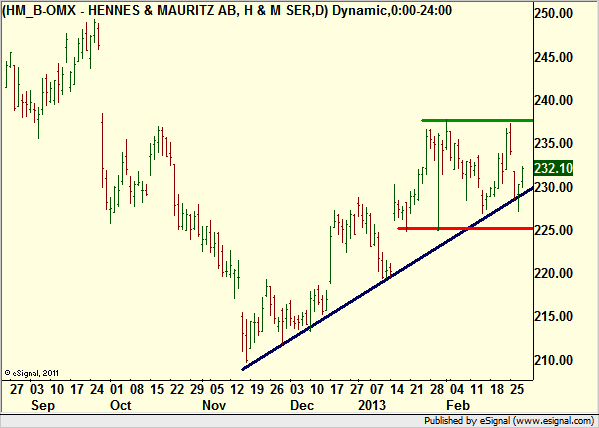Click the 235.00 price axis label

554,144
